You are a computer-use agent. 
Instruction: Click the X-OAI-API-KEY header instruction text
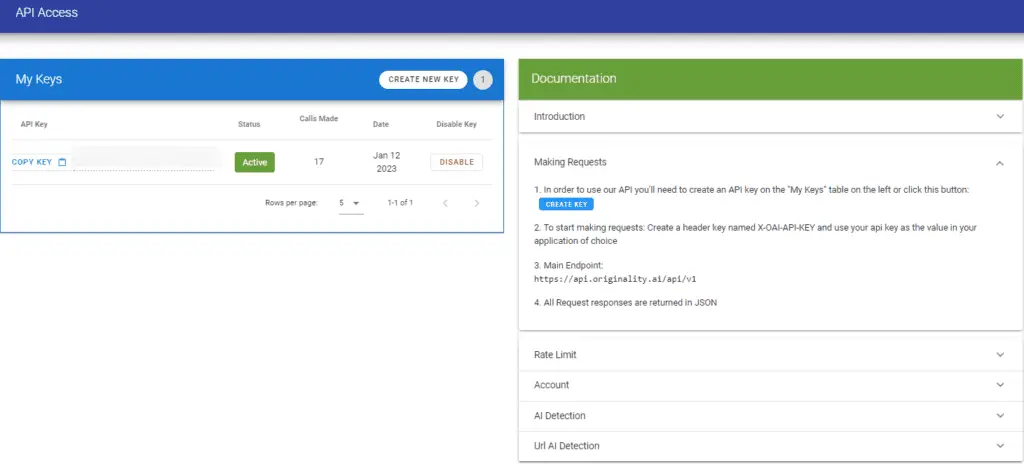(755, 234)
